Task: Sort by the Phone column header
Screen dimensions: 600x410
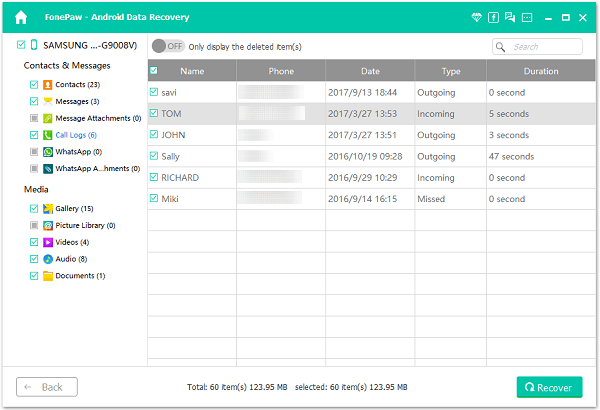Action: click(281, 71)
